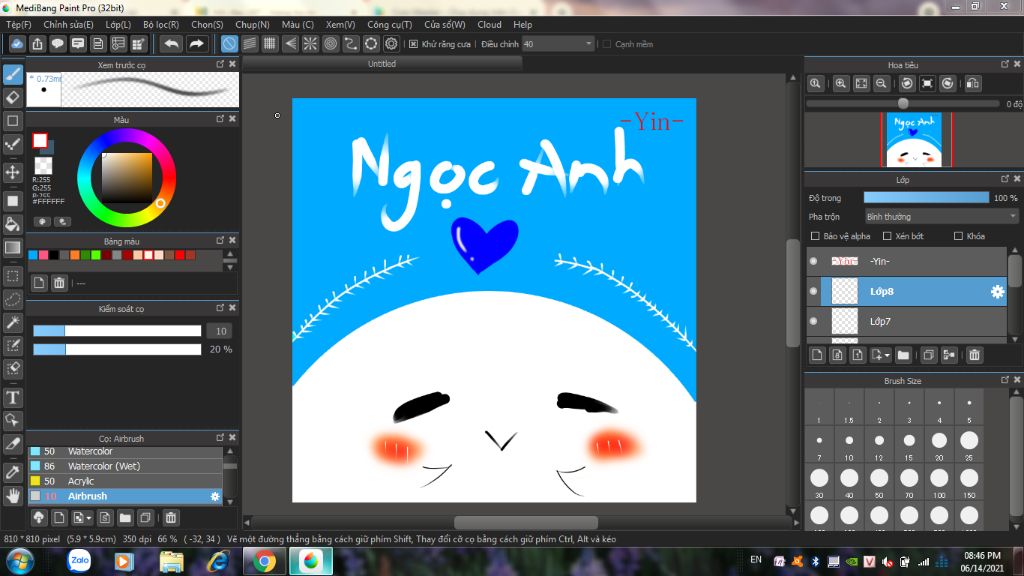The width and height of the screenshot is (1024, 576).
Task: Click the Untitled canvas tab
Action: pyautogui.click(x=382, y=64)
